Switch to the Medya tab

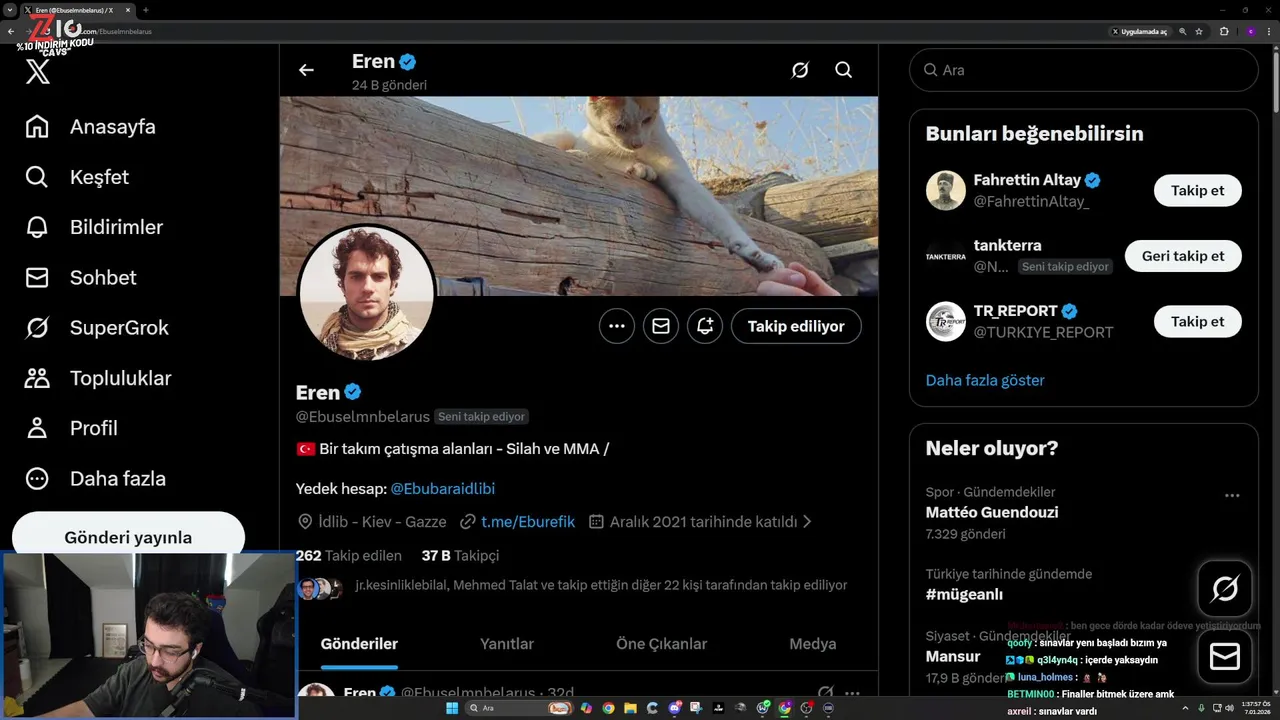coord(813,644)
